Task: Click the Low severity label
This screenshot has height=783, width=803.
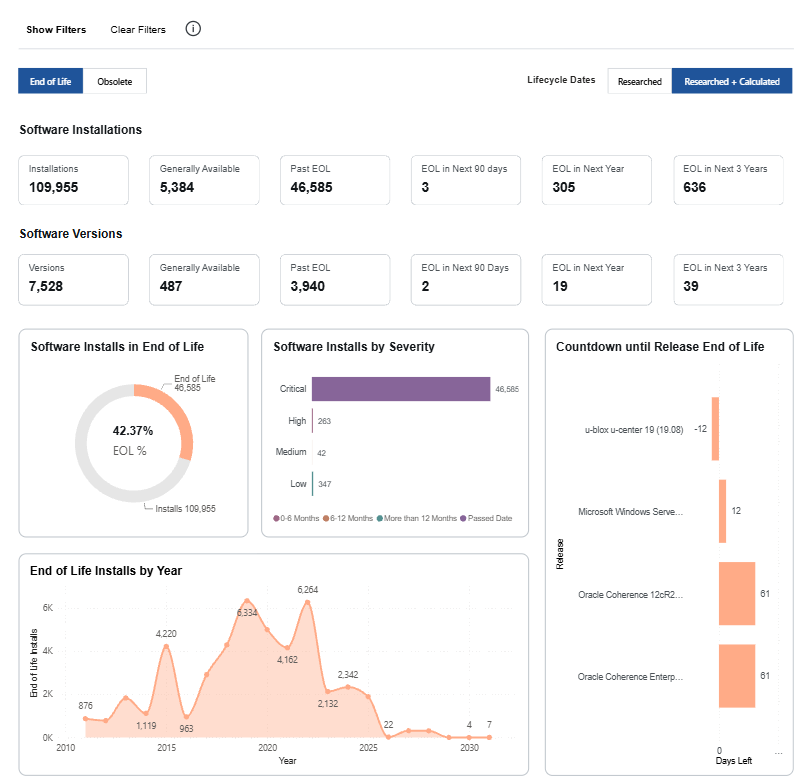Action: pyautogui.click(x=298, y=483)
